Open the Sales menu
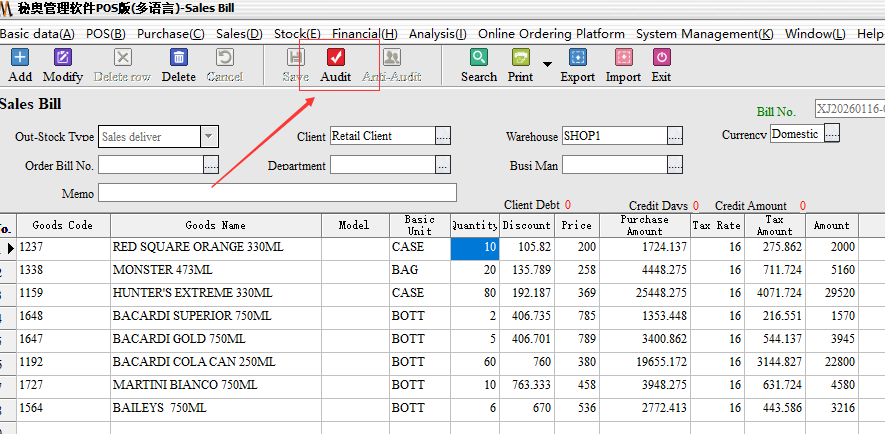 [239, 34]
